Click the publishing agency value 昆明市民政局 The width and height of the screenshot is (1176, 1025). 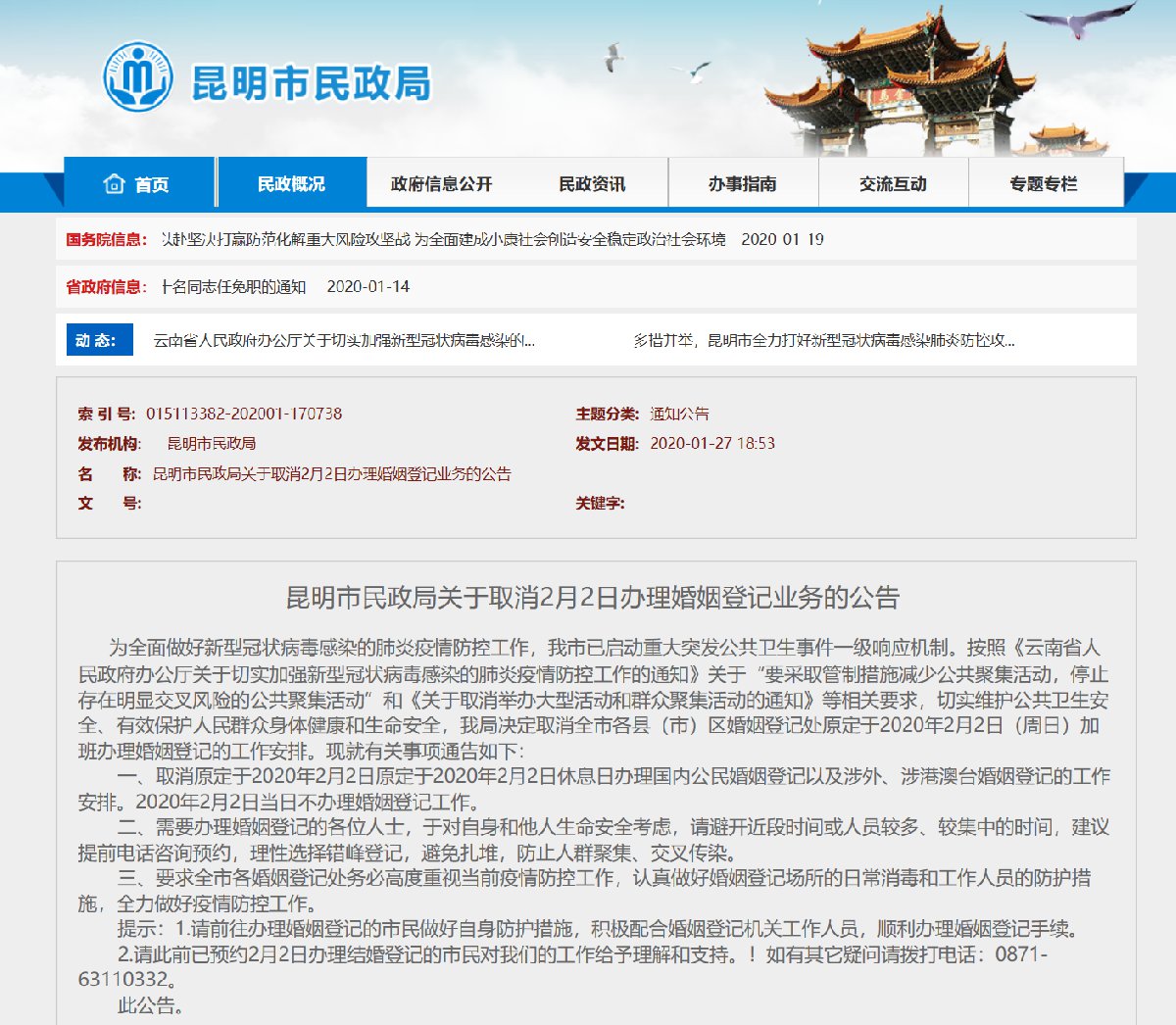212,444
